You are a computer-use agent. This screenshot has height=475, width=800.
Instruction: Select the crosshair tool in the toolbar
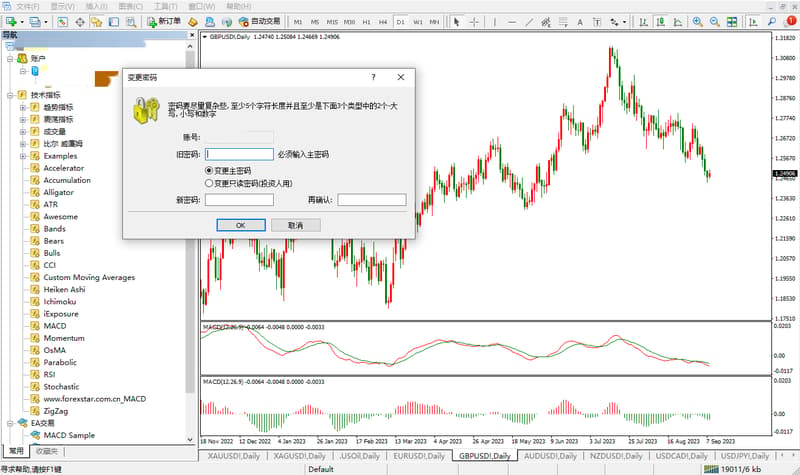click(474, 22)
